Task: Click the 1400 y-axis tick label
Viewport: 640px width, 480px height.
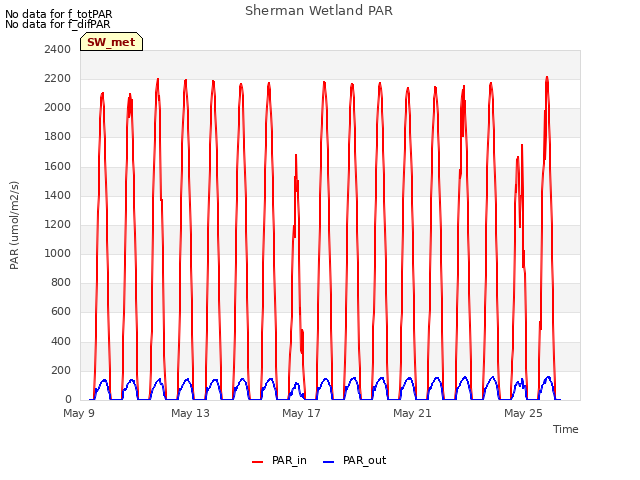Action: click(58, 195)
